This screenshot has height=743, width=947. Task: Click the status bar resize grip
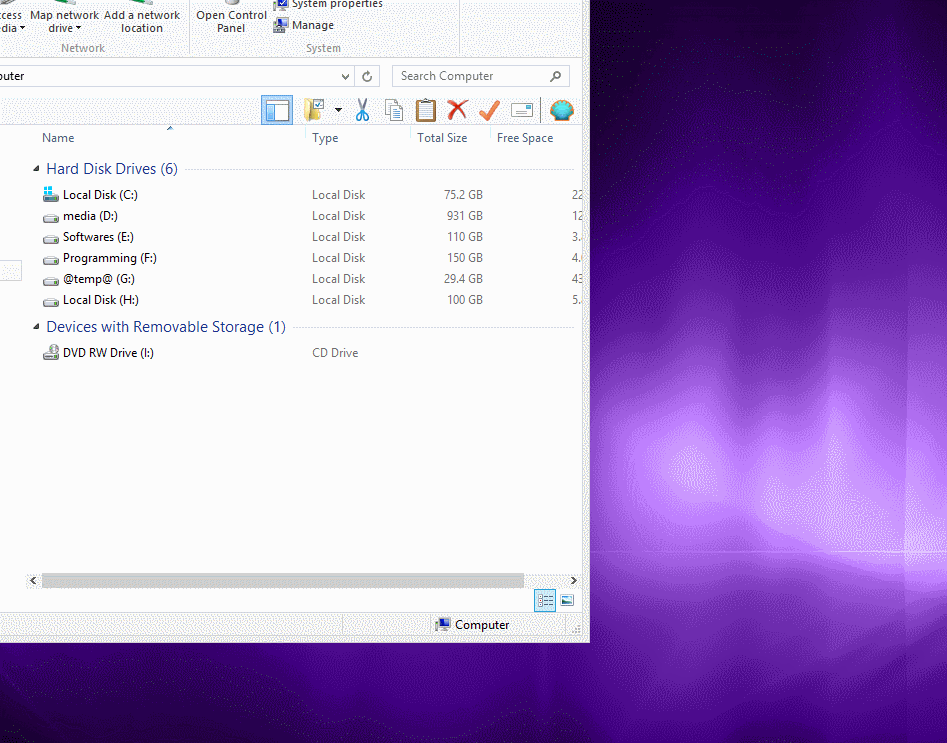[576, 629]
